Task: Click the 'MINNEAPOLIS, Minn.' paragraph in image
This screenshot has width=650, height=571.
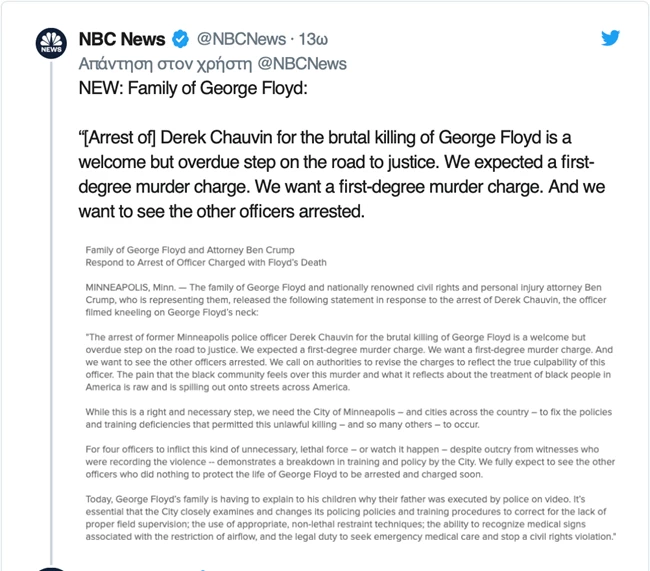Action: point(346,300)
